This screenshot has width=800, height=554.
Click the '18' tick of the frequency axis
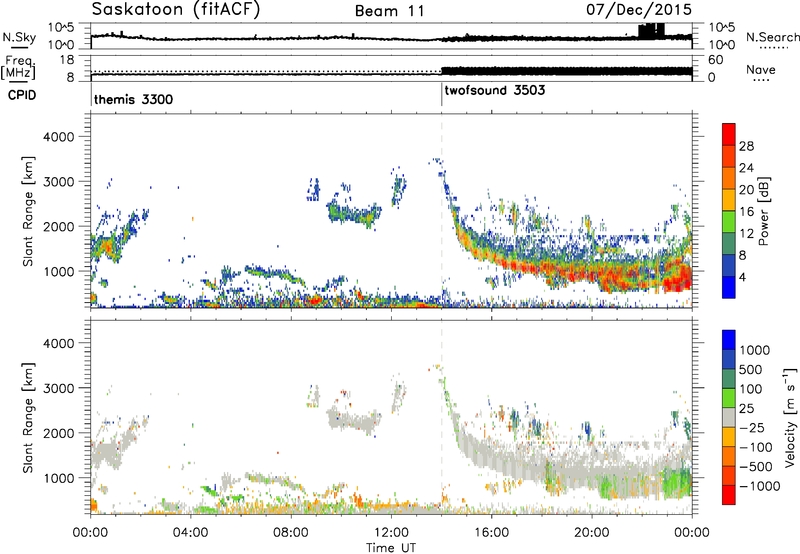tap(66, 60)
